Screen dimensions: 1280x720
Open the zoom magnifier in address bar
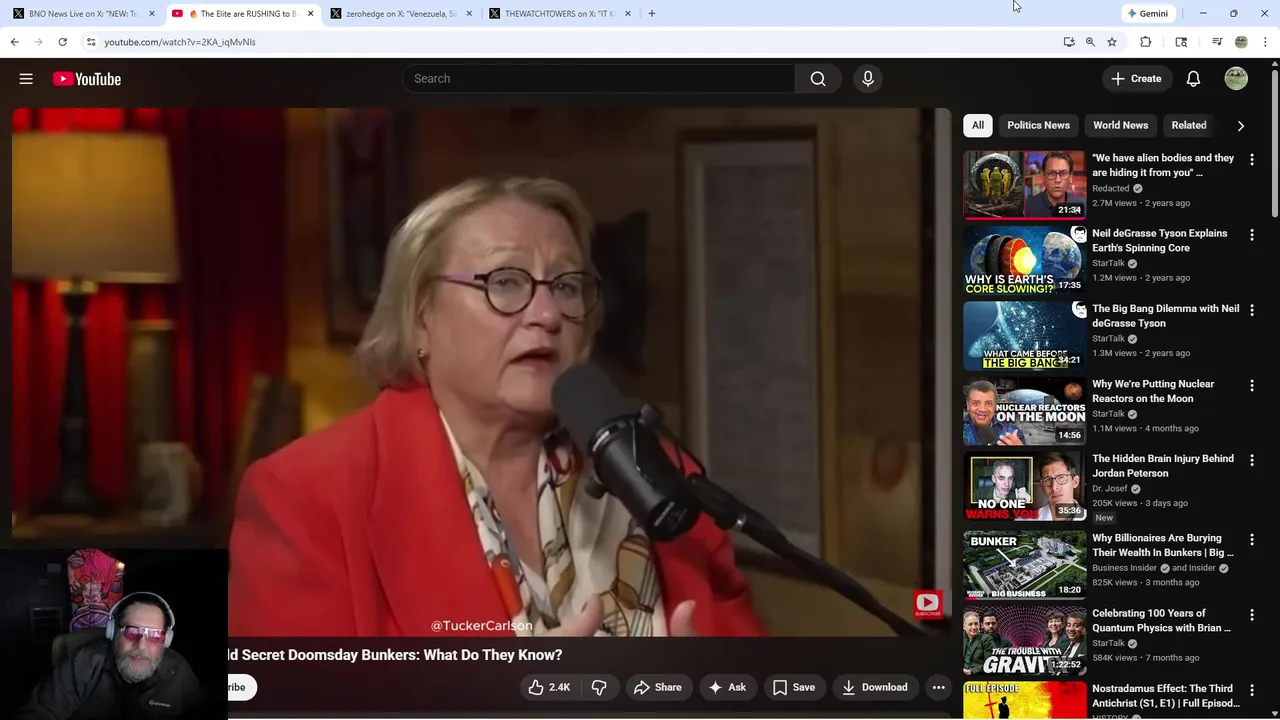pyautogui.click(x=1090, y=42)
